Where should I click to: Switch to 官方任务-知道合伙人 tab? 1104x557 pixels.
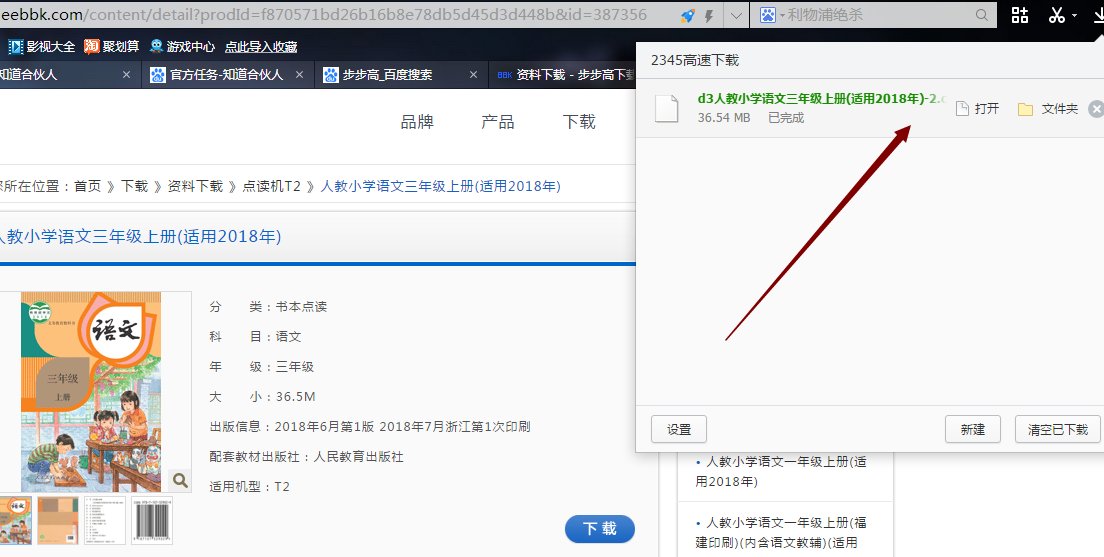(226, 75)
